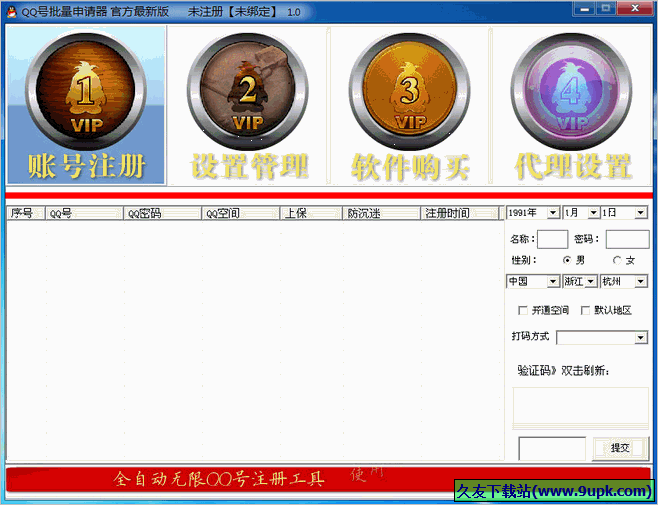Click the 注册时间 column header

tap(460, 213)
